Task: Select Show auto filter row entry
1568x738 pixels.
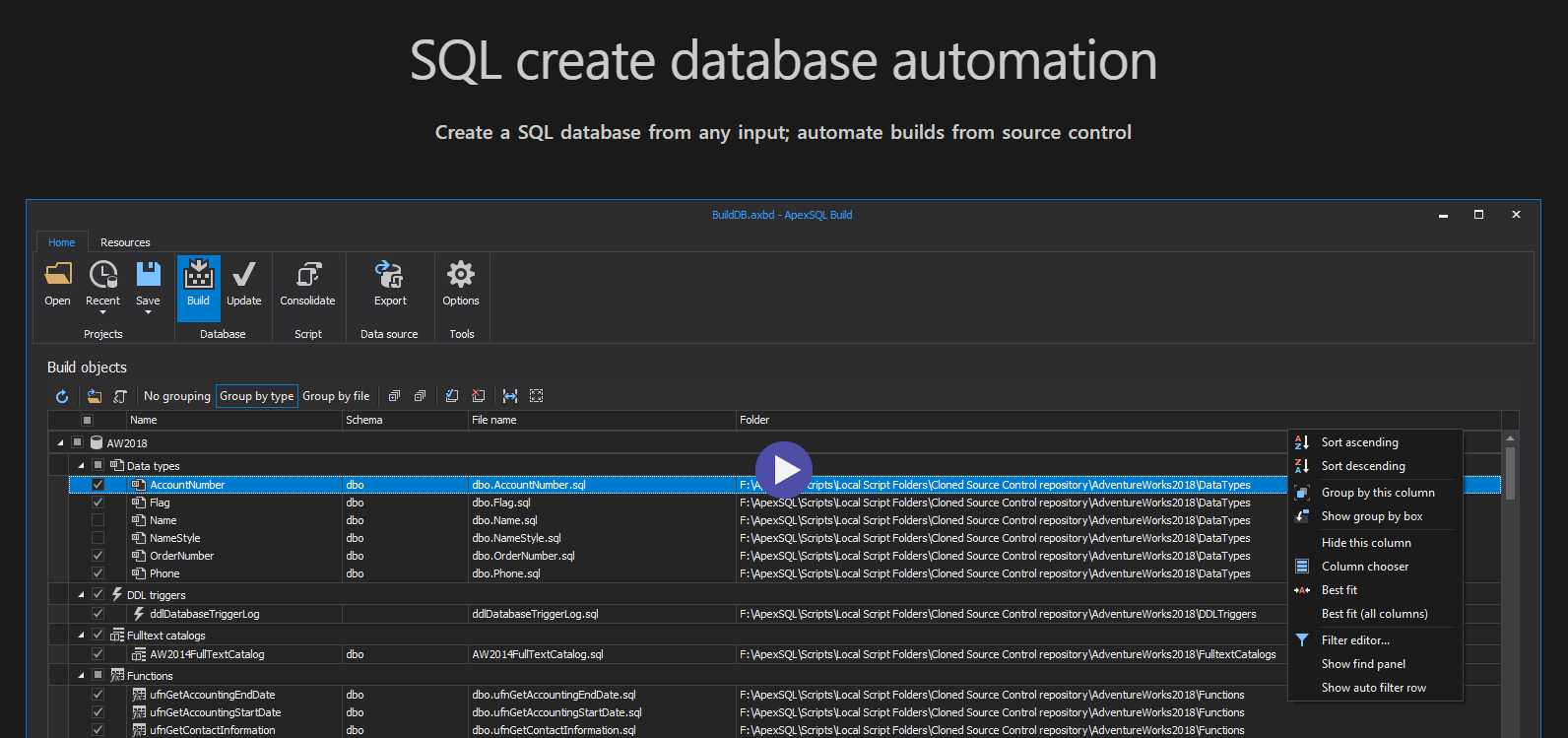Action: (x=1375, y=688)
